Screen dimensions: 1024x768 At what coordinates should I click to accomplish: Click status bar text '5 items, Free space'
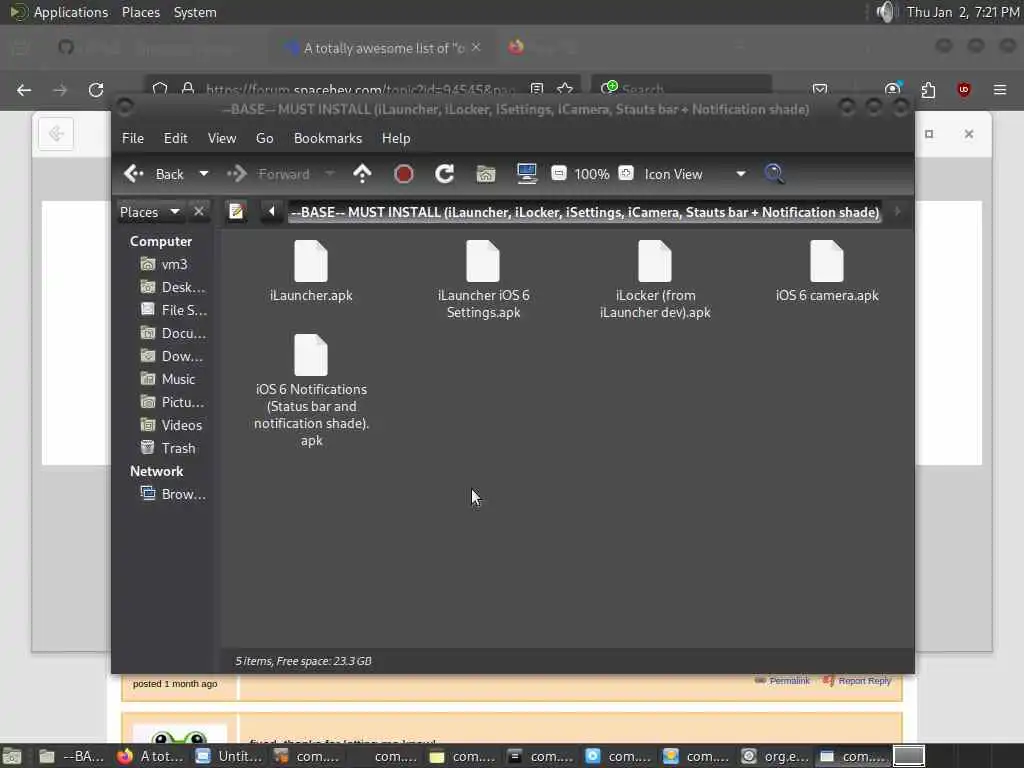[x=303, y=661]
